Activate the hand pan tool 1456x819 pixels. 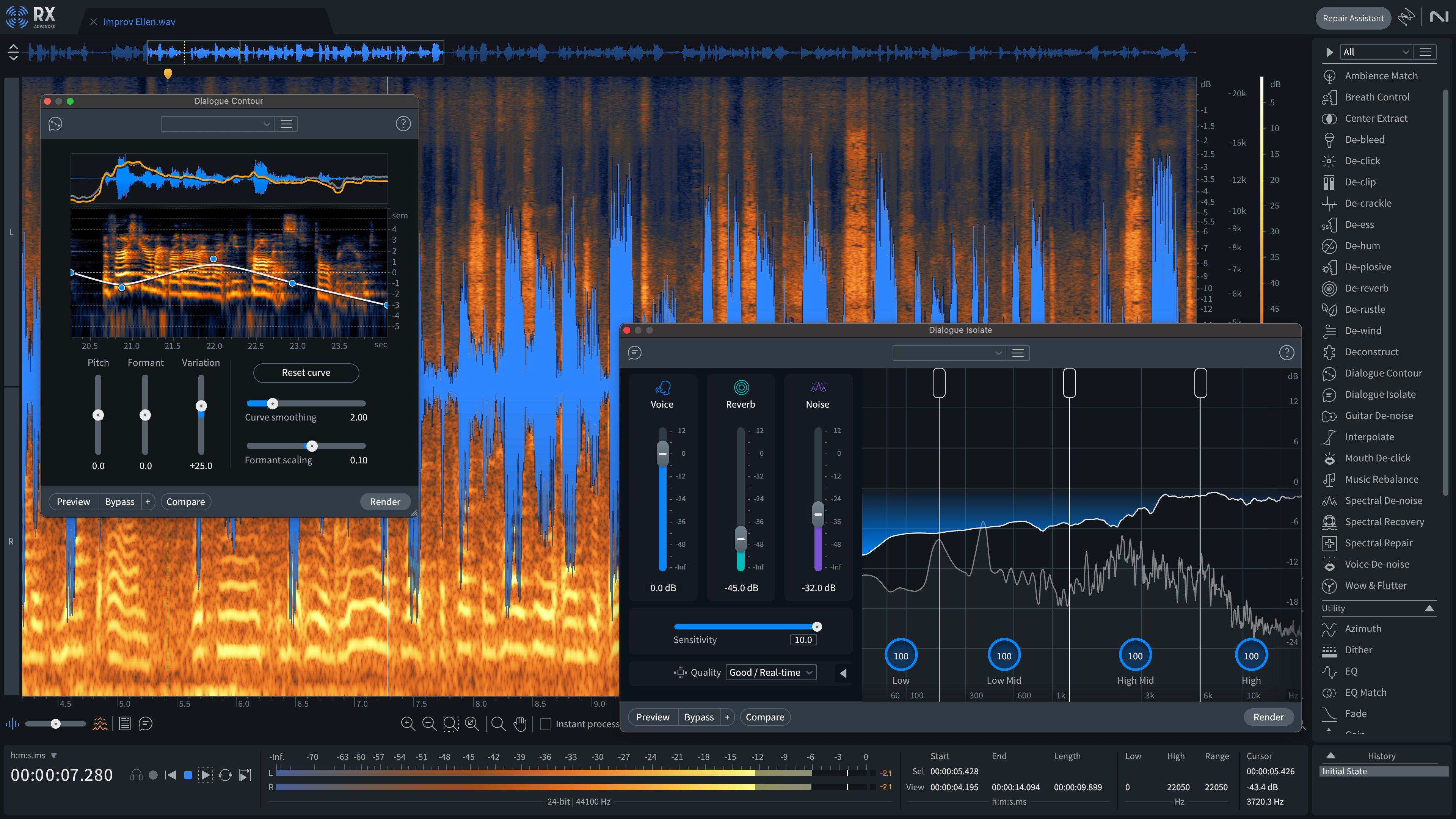[519, 724]
